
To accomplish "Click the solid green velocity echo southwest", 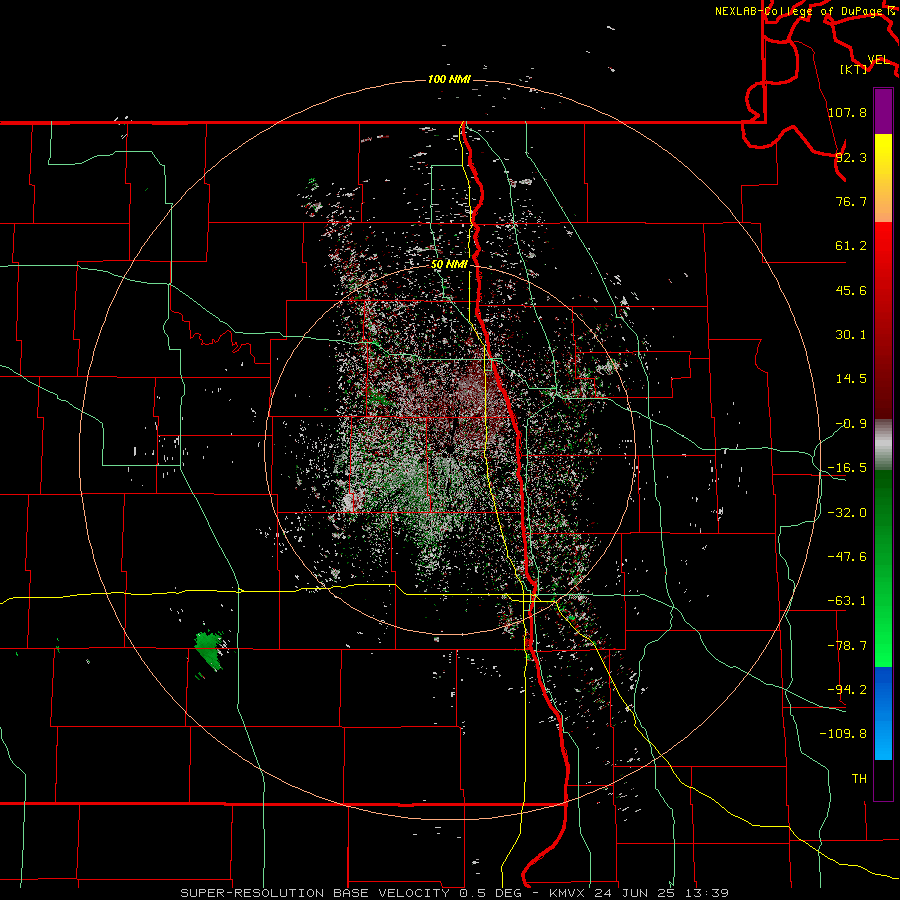I will 209,651.
